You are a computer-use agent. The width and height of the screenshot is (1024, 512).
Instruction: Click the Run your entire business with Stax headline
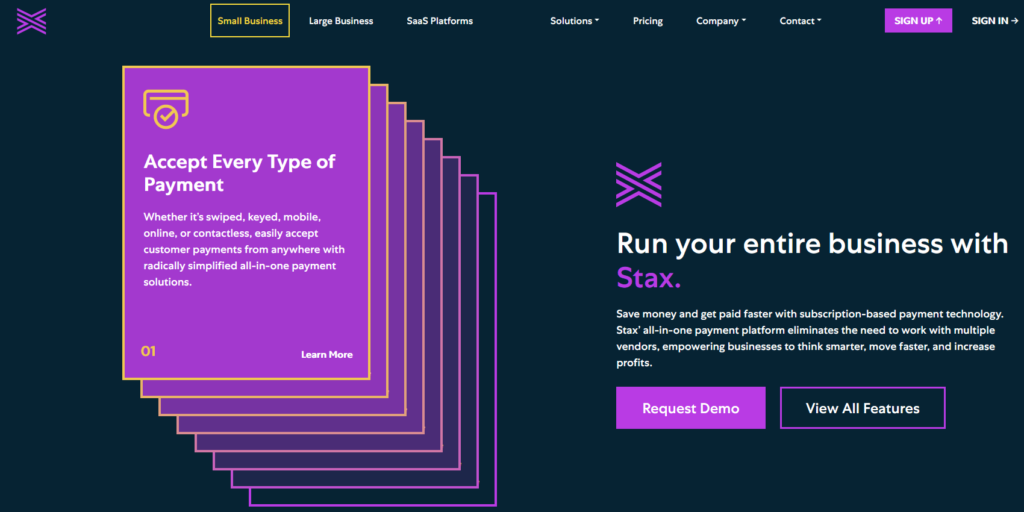click(x=812, y=260)
